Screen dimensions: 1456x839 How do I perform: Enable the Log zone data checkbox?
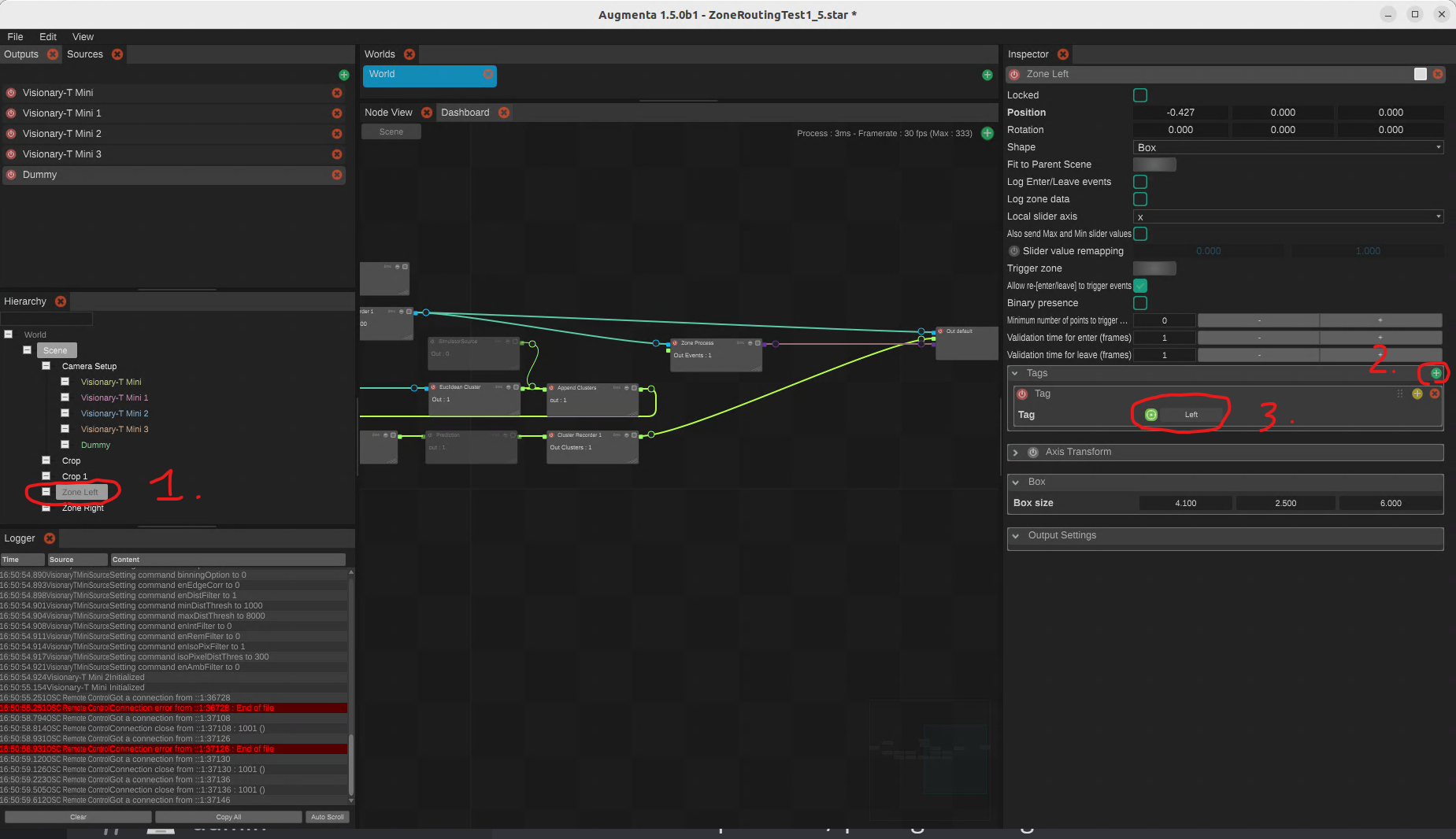1140,199
